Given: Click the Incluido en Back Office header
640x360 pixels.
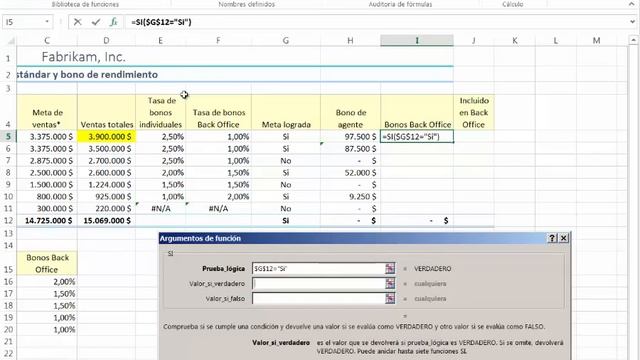Looking at the screenshot, I should tap(473, 112).
